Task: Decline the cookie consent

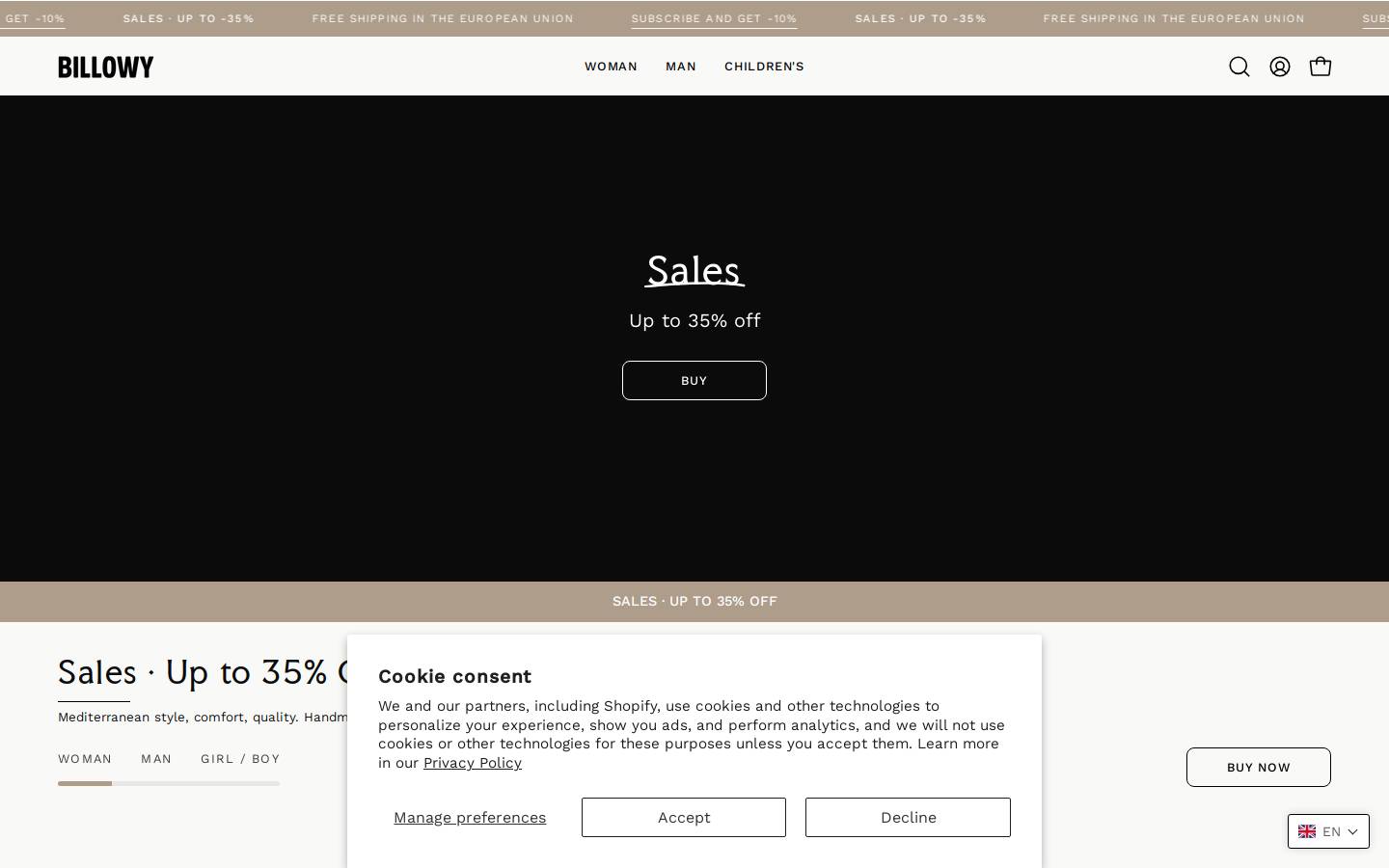Action: 908,817
